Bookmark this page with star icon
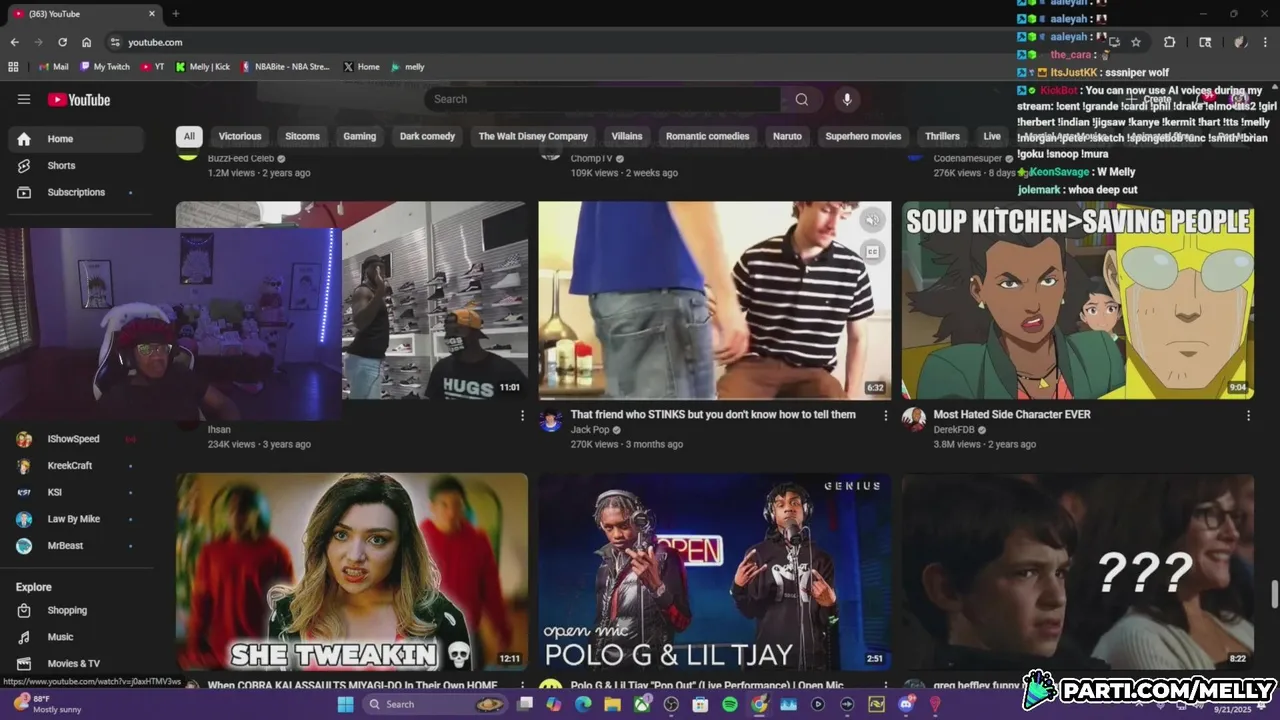Screen dimensions: 1280x720 coord(1136,42)
